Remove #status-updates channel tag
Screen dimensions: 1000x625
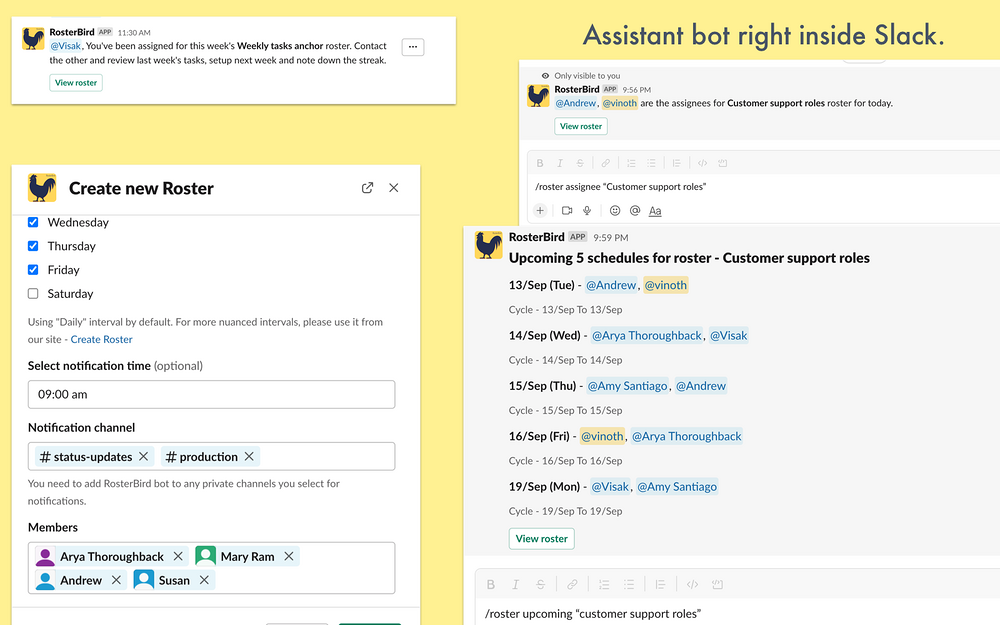click(x=143, y=457)
